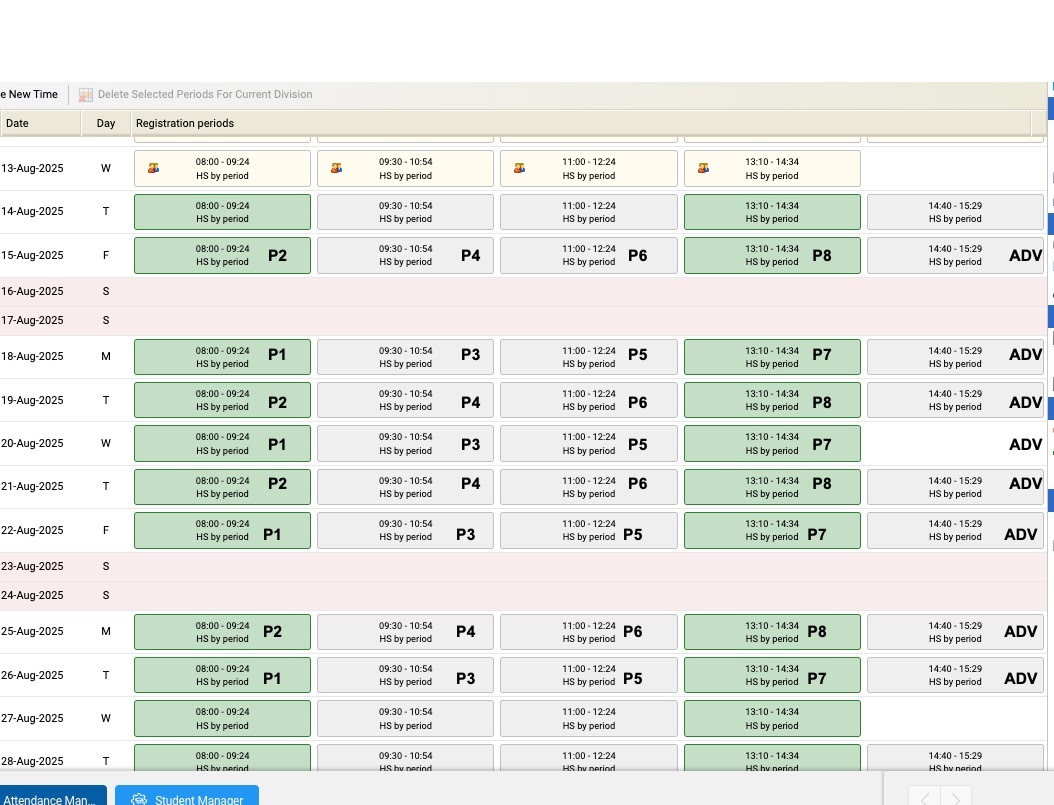
Task: Open the Attendance Manager tab
Action: click(50, 799)
